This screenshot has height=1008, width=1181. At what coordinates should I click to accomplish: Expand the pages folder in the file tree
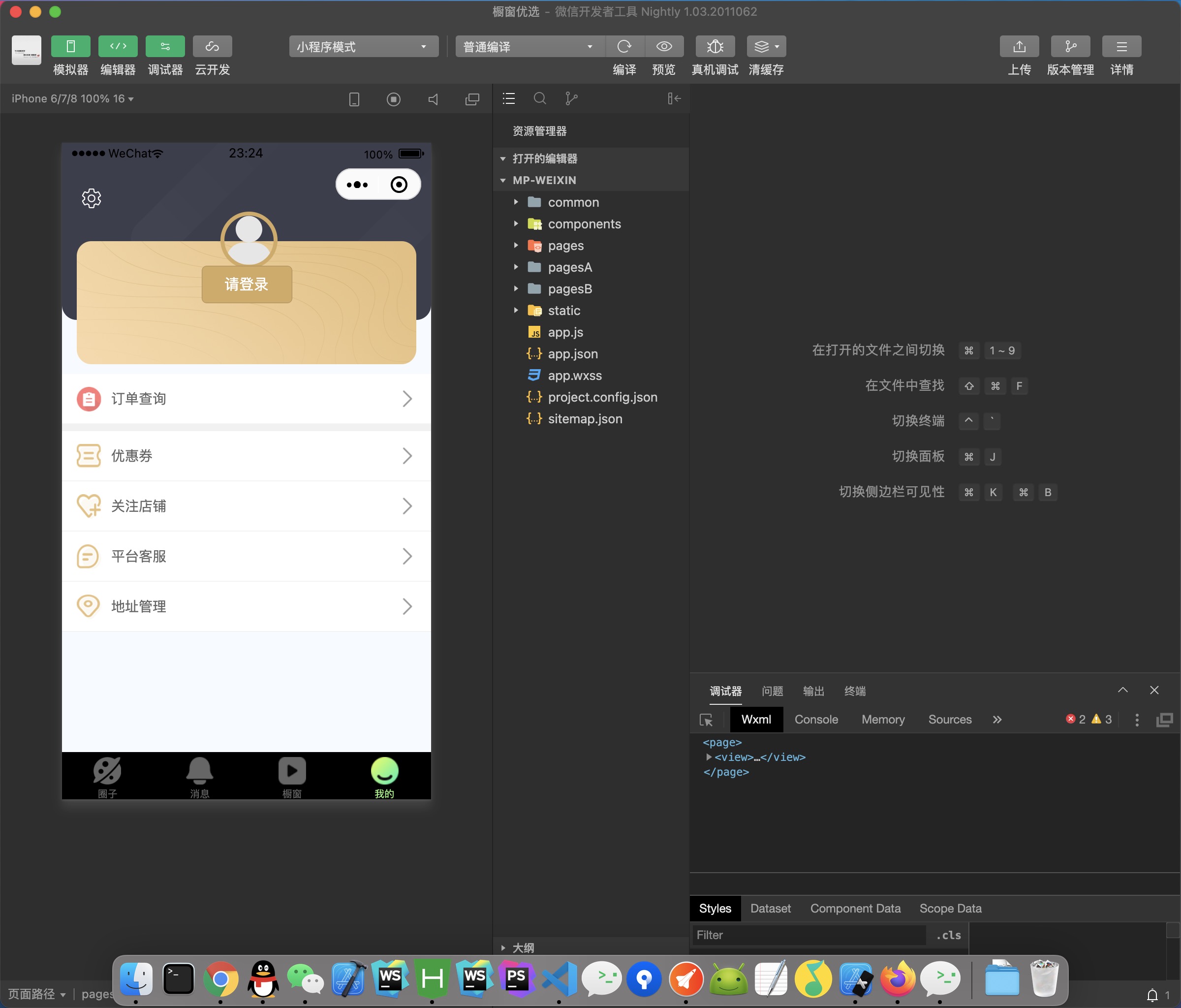click(x=516, y=245)
